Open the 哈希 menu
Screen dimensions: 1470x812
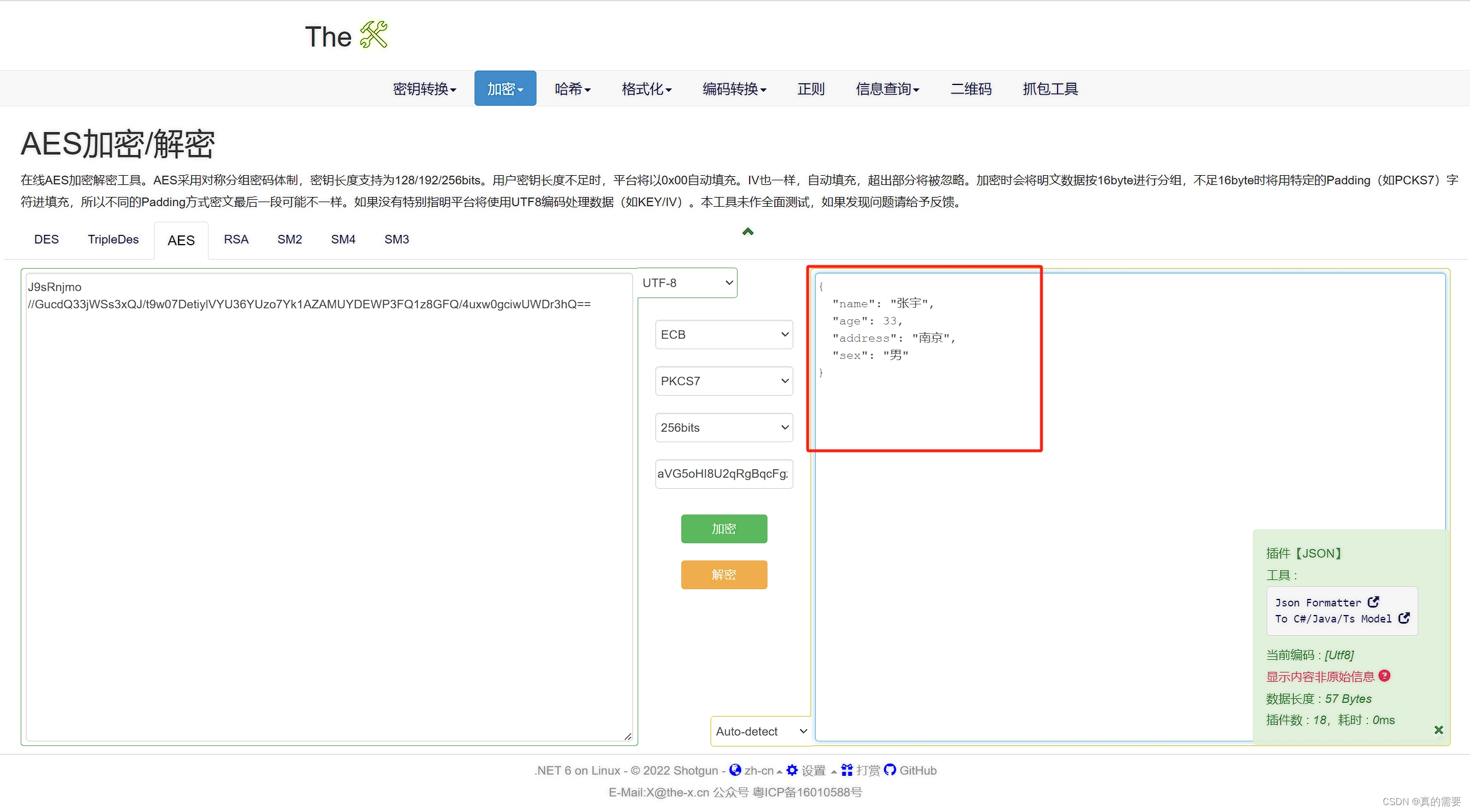point(572,88)
